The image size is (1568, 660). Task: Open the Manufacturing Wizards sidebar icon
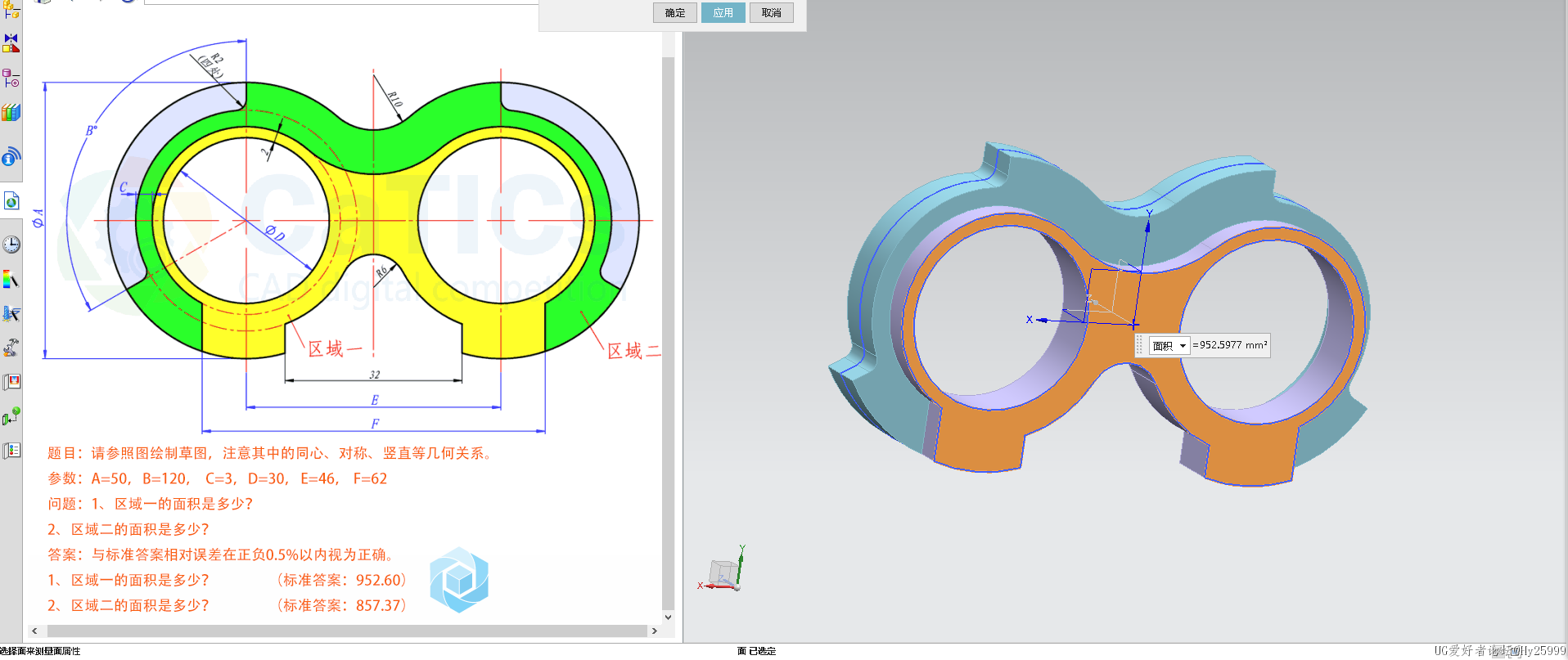(11, 348)
